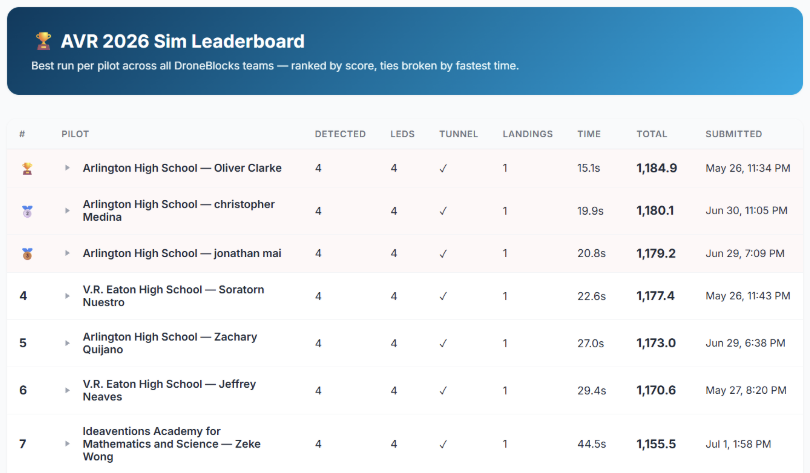Viewport: 810px width, 473px height.
Task: Click submitted date Jun 29, 7:09 PM
Action: click(x=745, y=253)
